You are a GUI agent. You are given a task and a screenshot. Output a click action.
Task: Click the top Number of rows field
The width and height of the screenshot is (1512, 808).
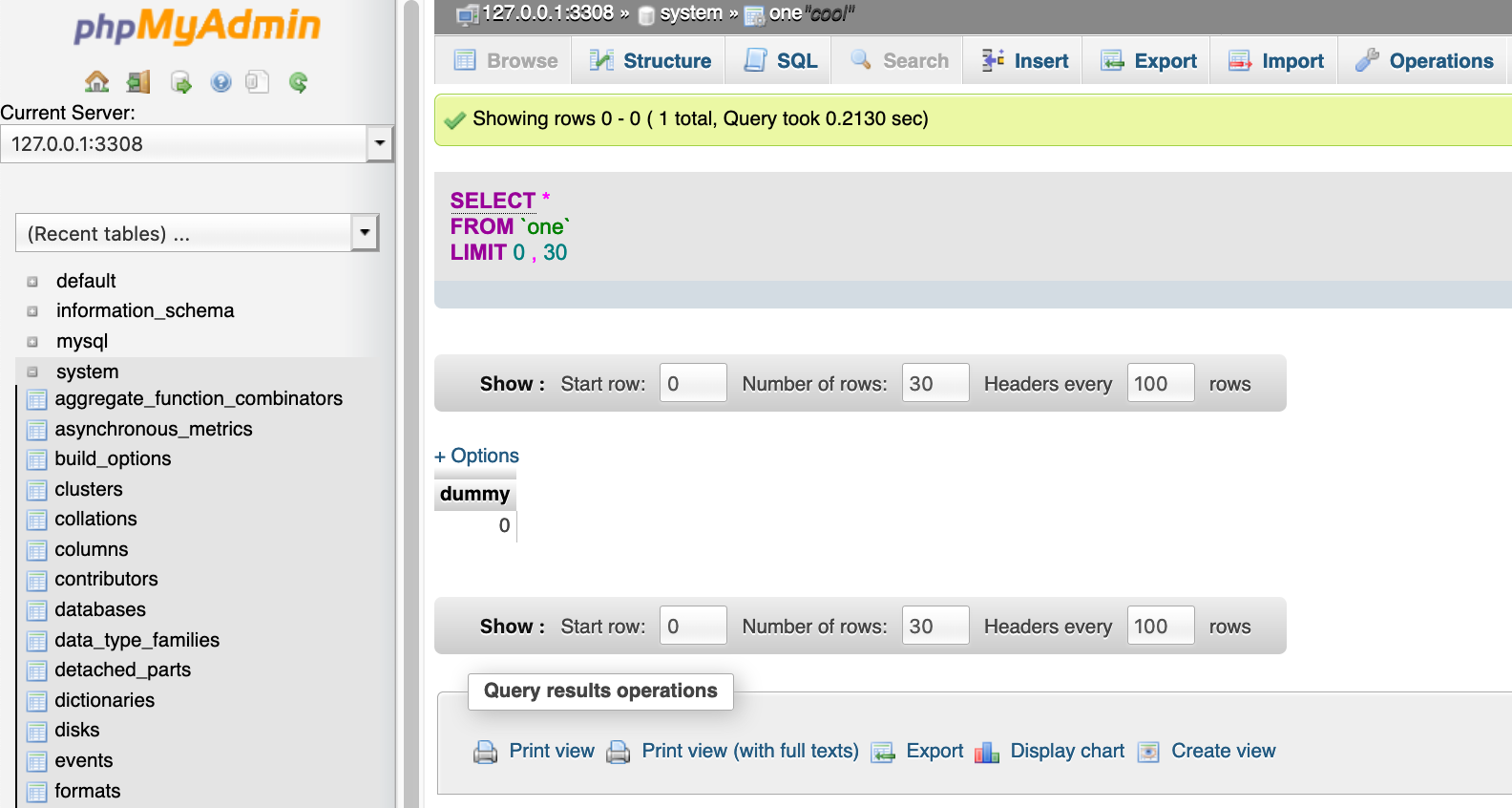coord(935,383)
